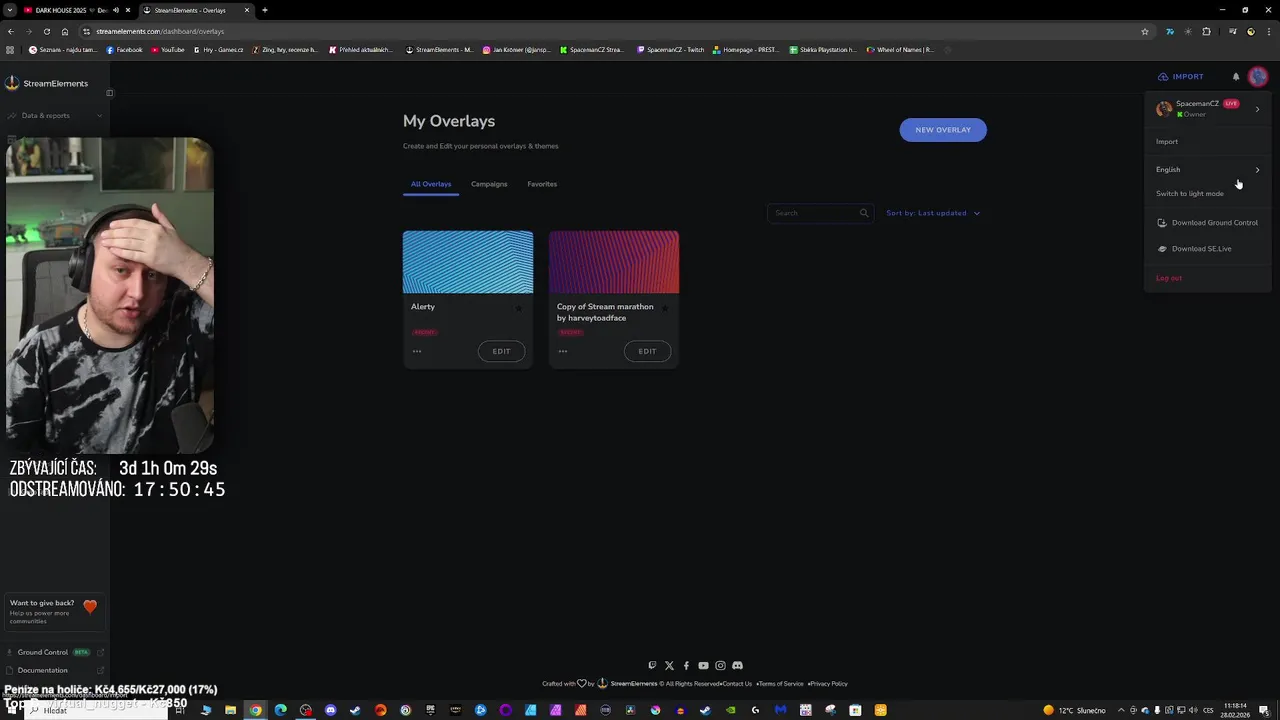1280x720 pixels.
Task: Open the Wheel of Names bookmark
Action: [900, 50]
